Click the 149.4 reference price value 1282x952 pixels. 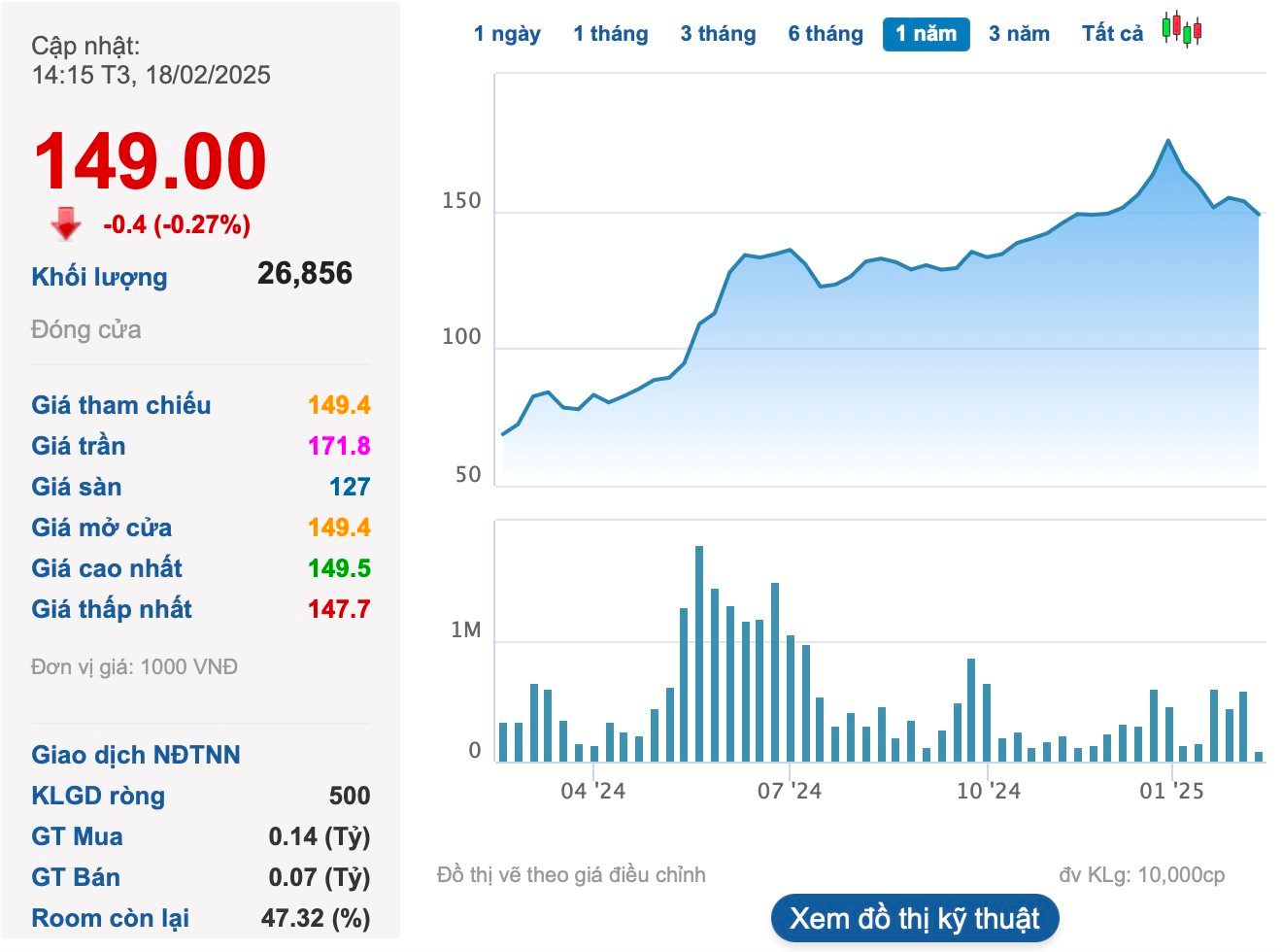pyautogui.click(x=339, y=405)
